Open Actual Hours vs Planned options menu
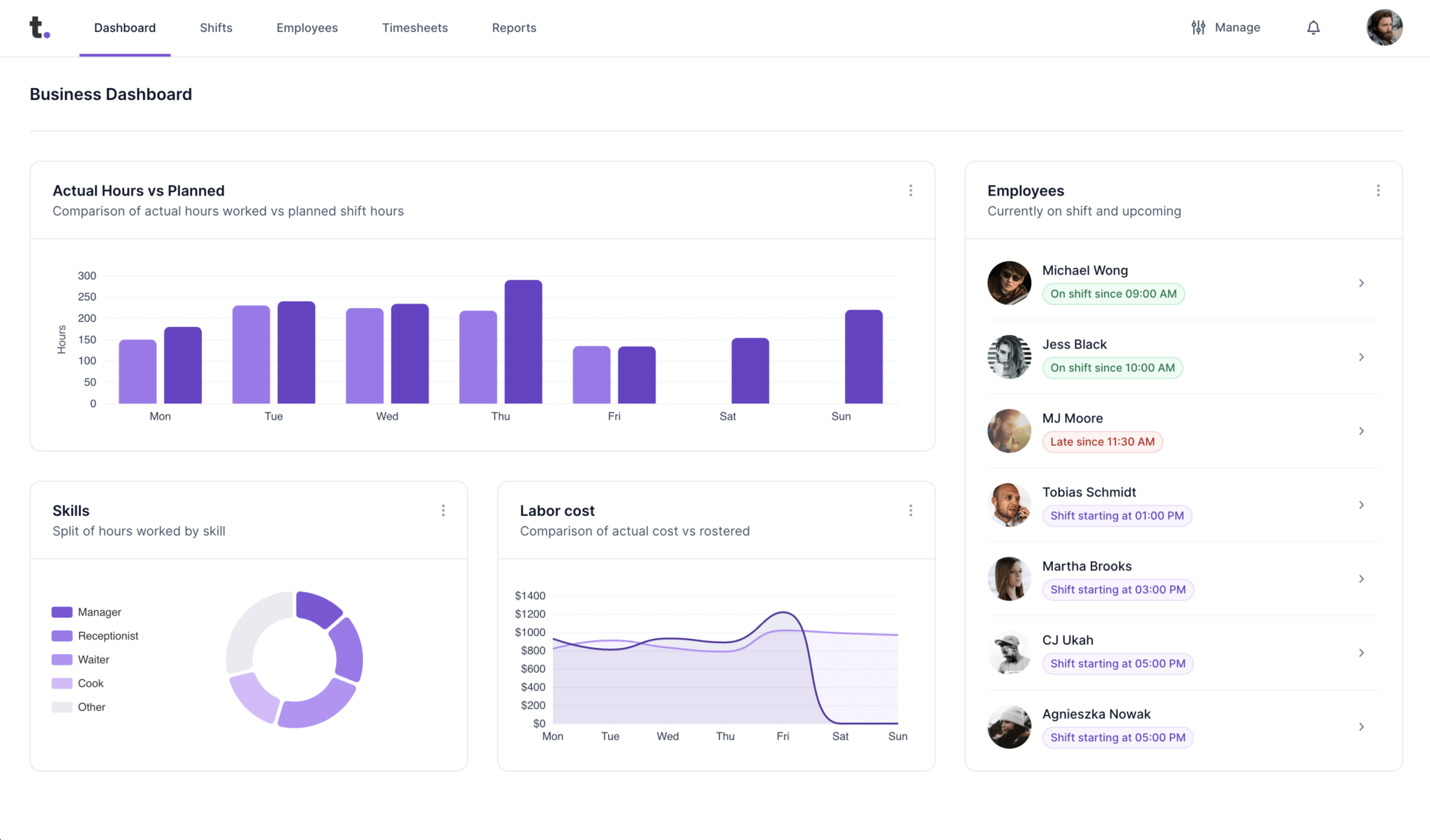1430x840 pixels. pos(911,191)
